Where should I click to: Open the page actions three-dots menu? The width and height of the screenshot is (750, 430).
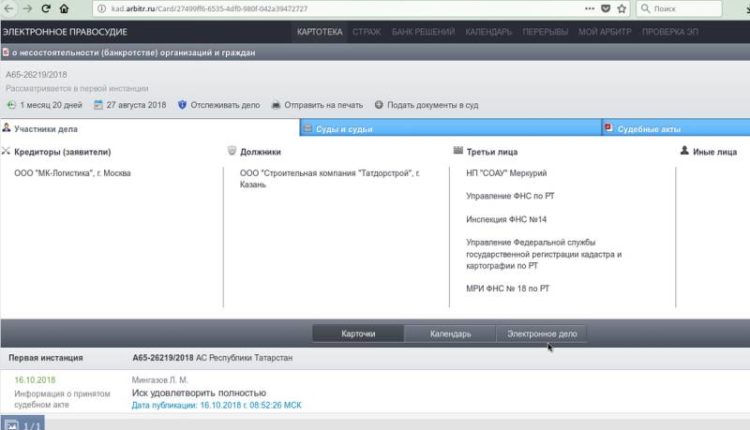[x=589, y=9]
